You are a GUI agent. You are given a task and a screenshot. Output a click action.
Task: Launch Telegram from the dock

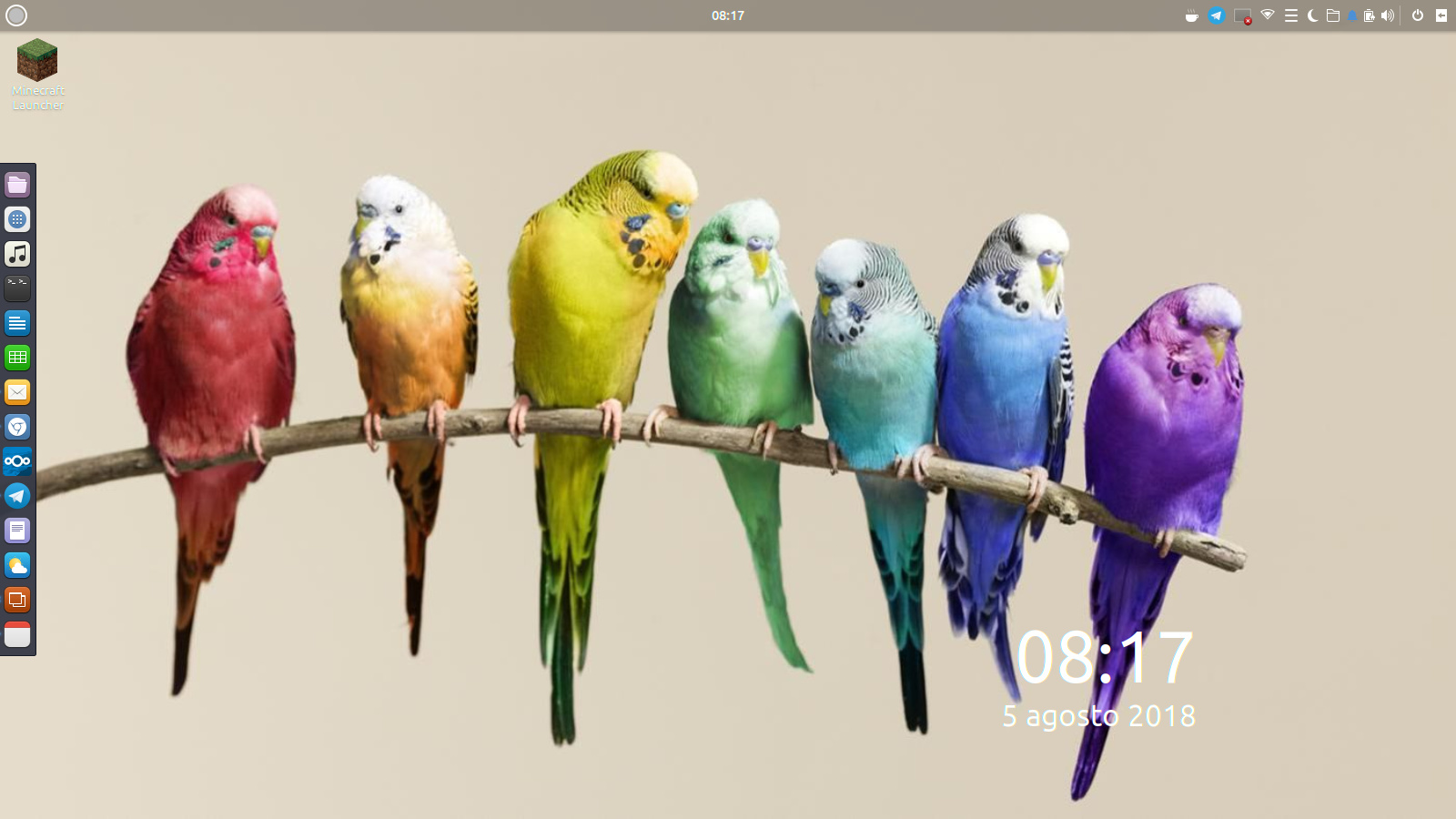17,496
